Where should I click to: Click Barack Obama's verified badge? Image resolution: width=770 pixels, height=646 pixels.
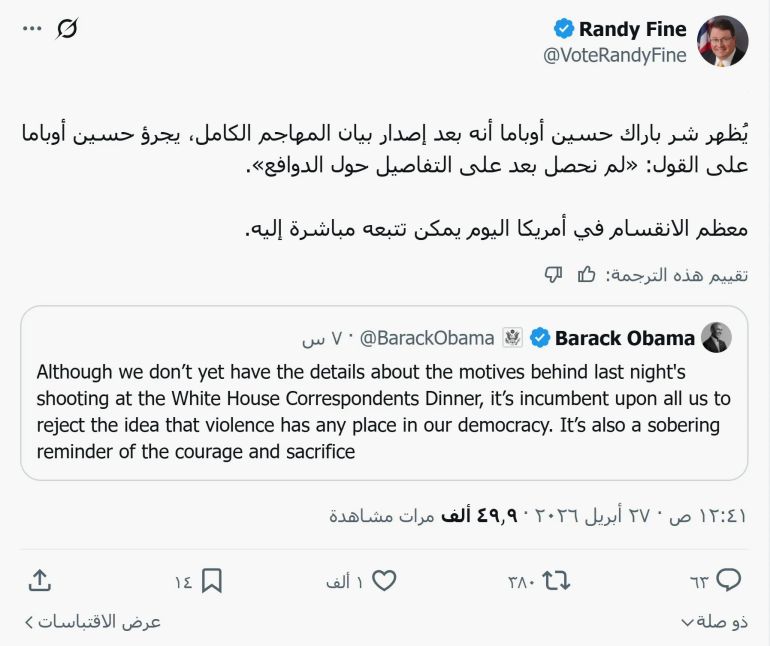540,338
